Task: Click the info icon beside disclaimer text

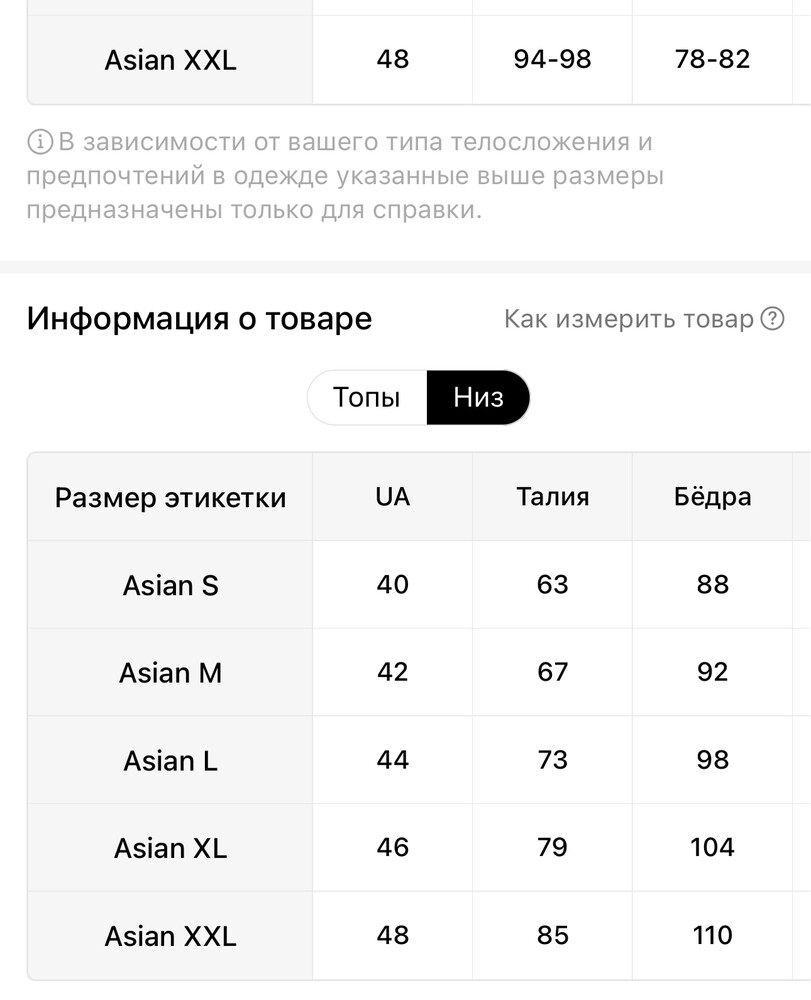Action: (x=40, y=142)
